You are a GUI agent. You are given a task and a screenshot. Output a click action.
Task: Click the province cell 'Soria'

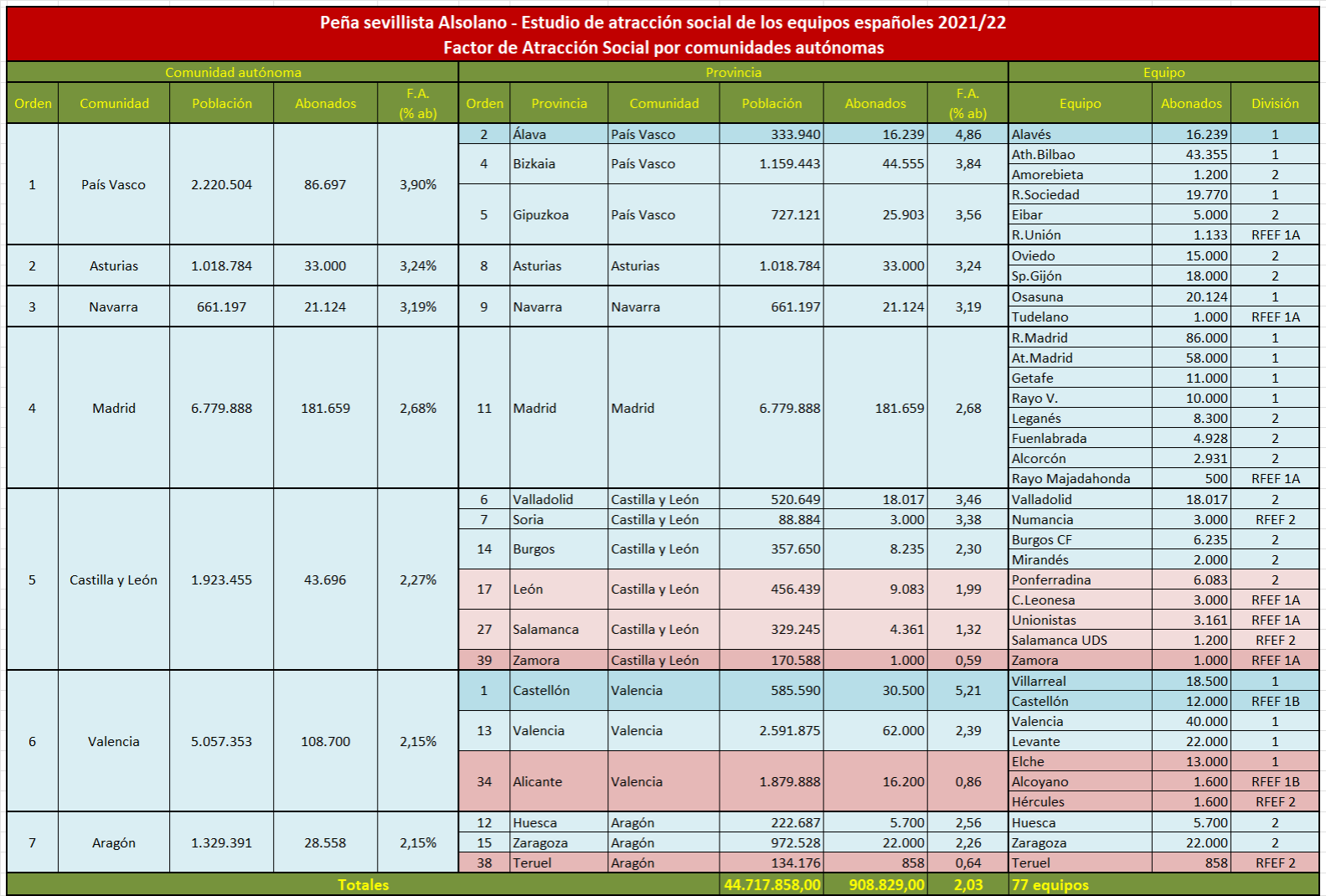(559, 519)
